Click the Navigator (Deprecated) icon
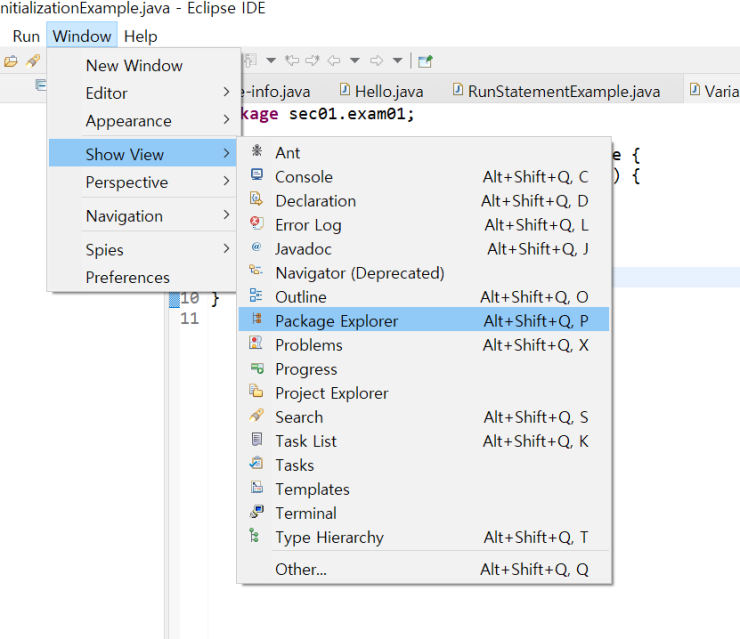740x639 pixels. (x=256, y=270)
